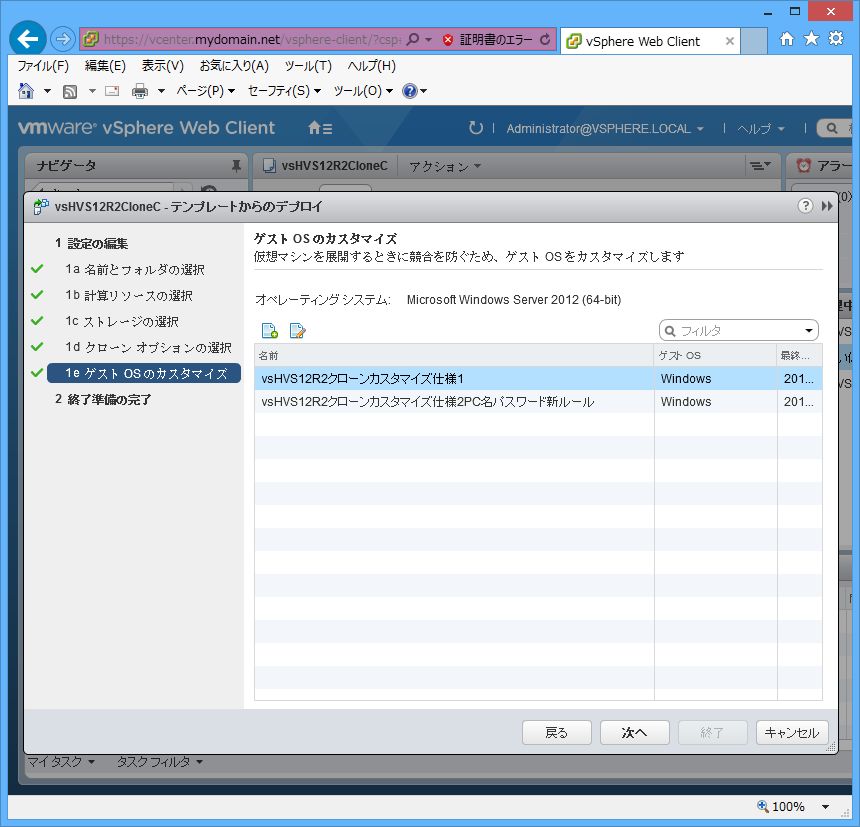860x827 pixels.
Task: Click the browser Forward arrow button
Action: click(63, 39)
